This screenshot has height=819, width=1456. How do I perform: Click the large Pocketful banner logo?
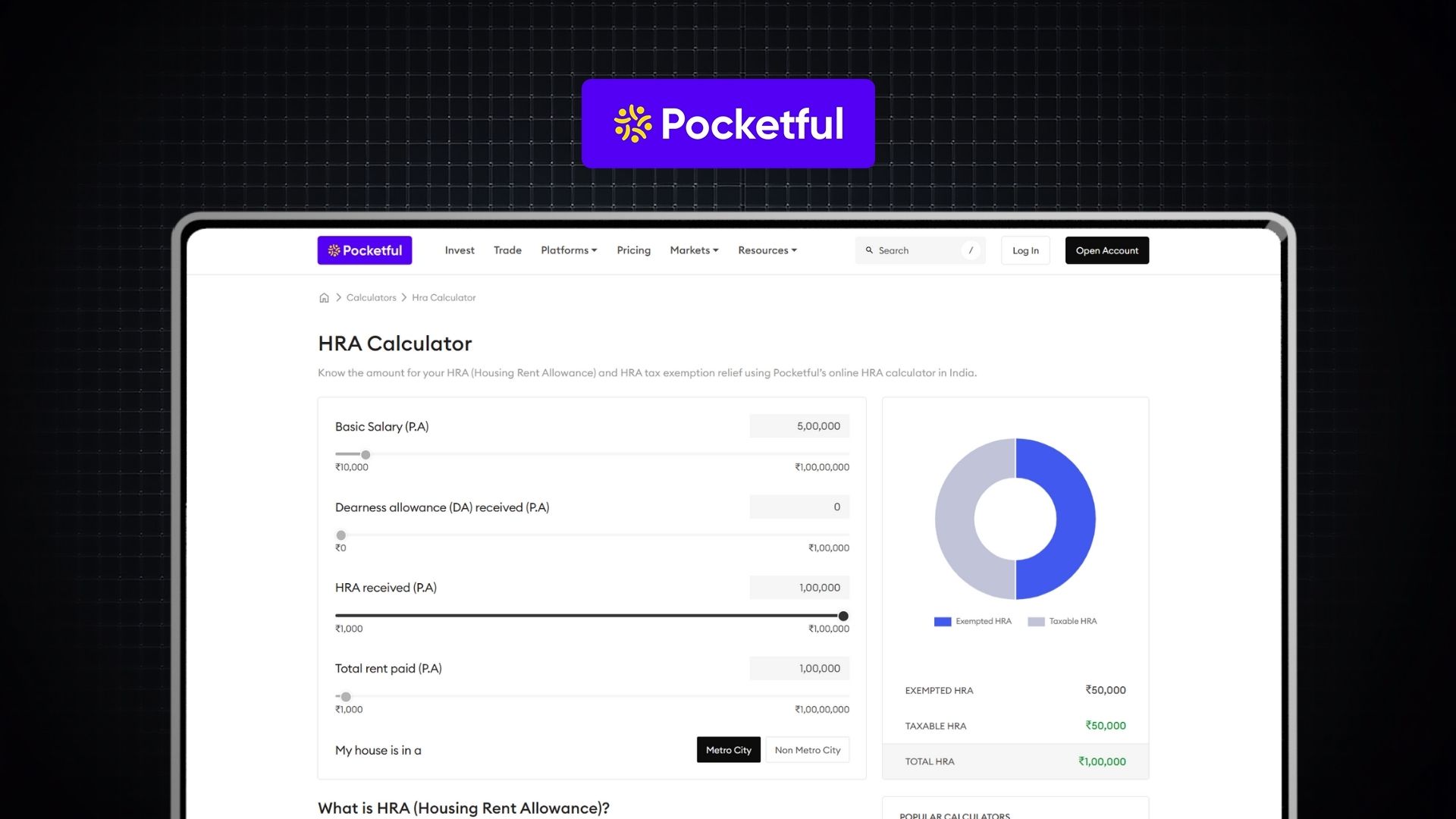tap(728, 124)
